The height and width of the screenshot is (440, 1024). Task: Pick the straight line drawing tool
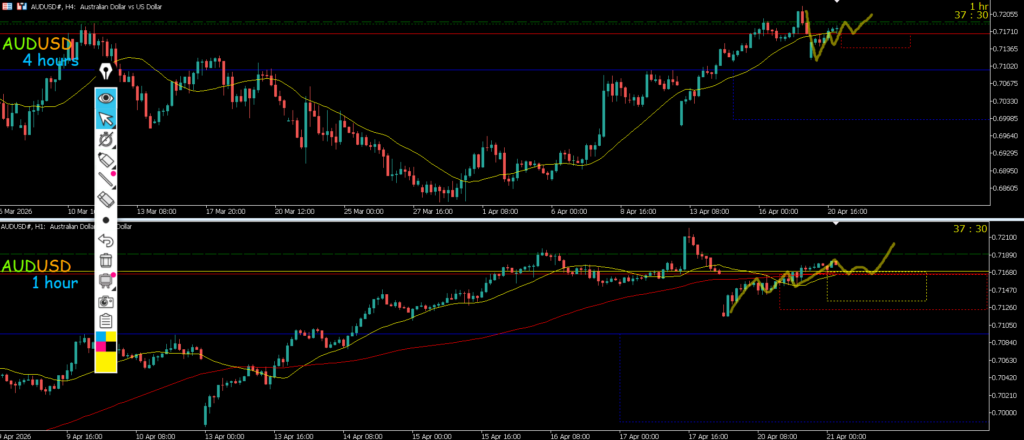(106, 180)
